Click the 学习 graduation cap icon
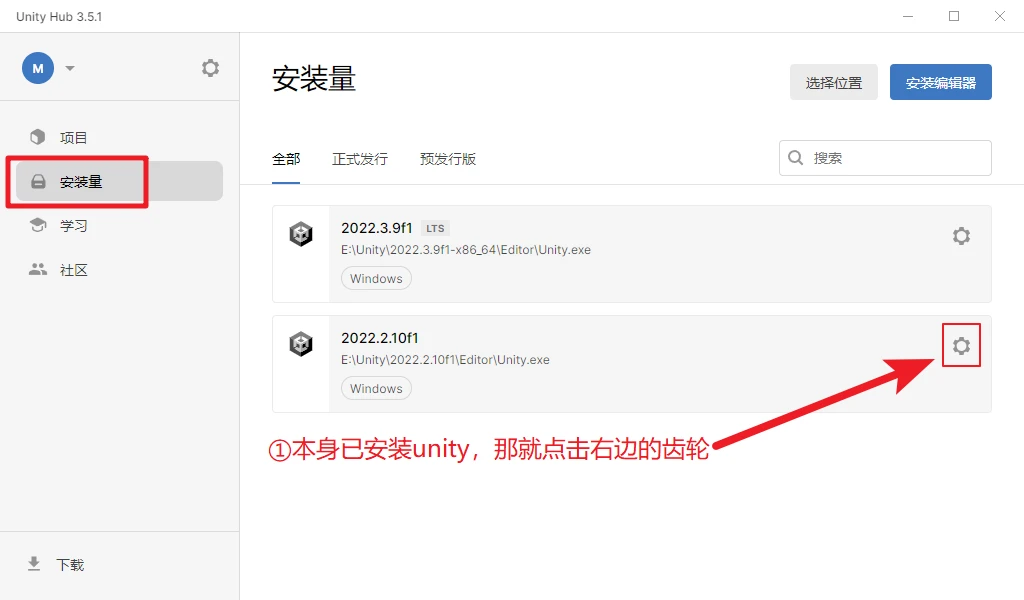This screenshot has width=1024, height=600. click(38, 225)
